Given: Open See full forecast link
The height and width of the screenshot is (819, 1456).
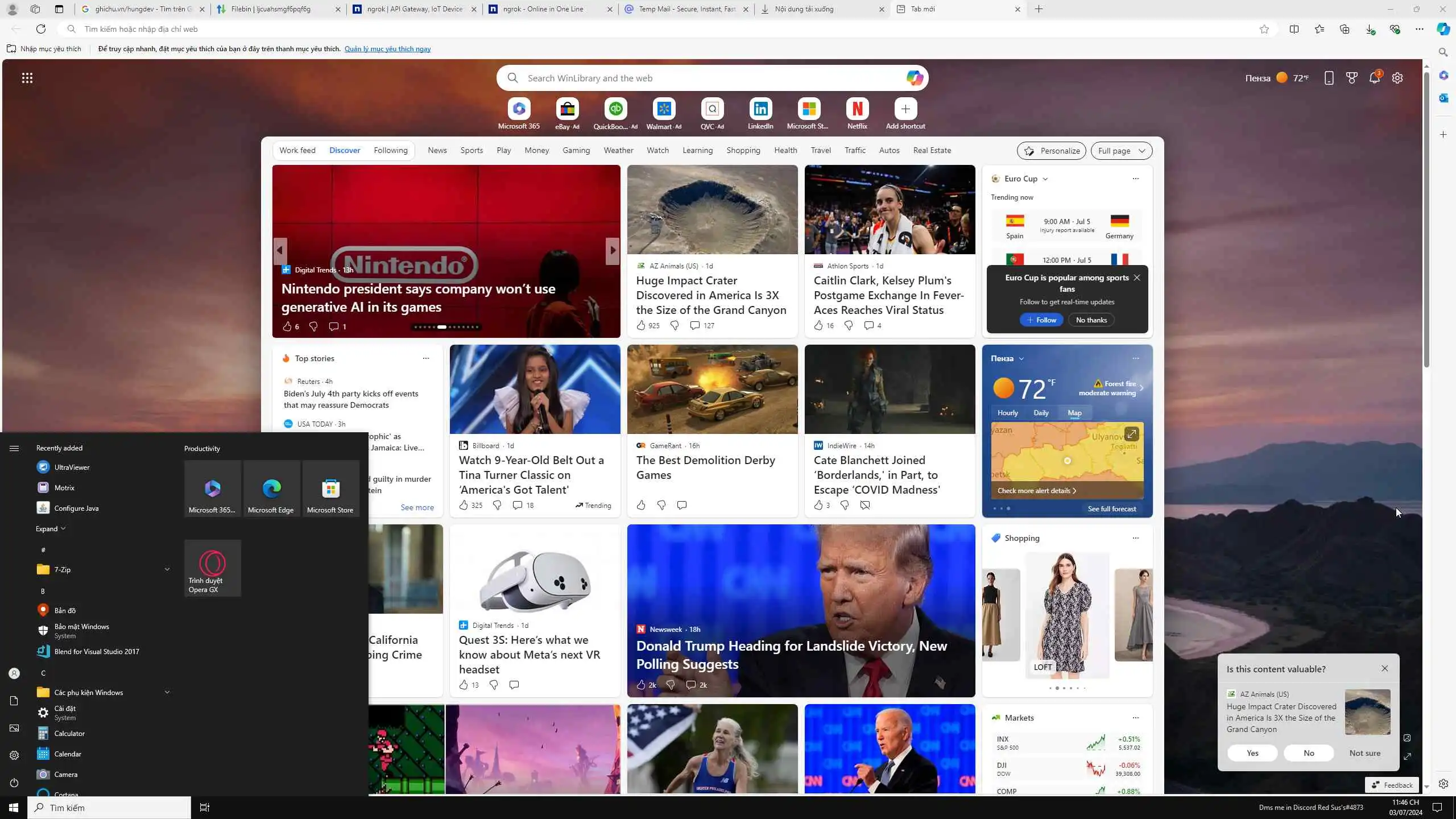Looking at the screenshot, I should [x=1111, y=509].
